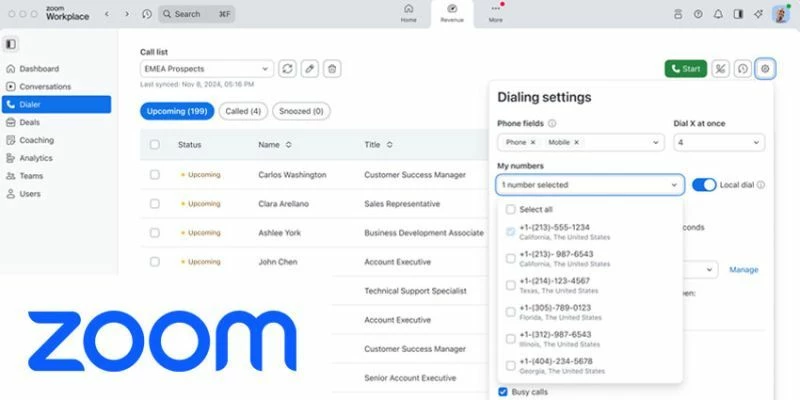Select all rows via header checkbox
800x400 pixels.
click(155, 144)
